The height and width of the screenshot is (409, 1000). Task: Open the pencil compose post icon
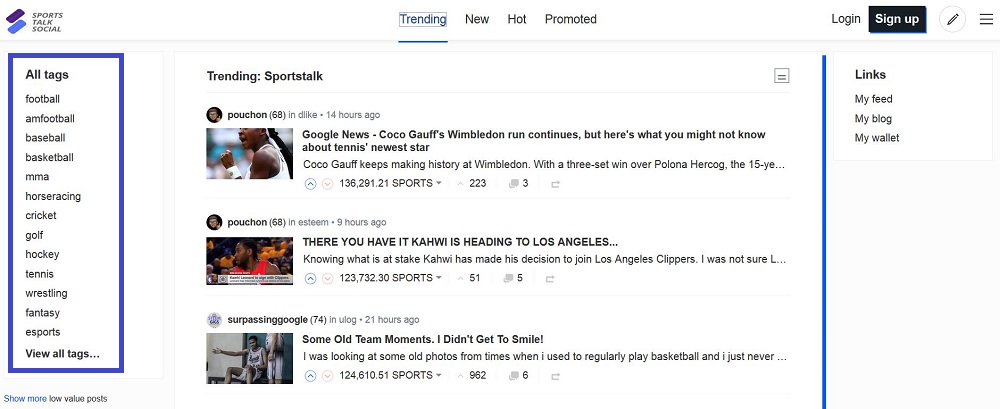952,20
